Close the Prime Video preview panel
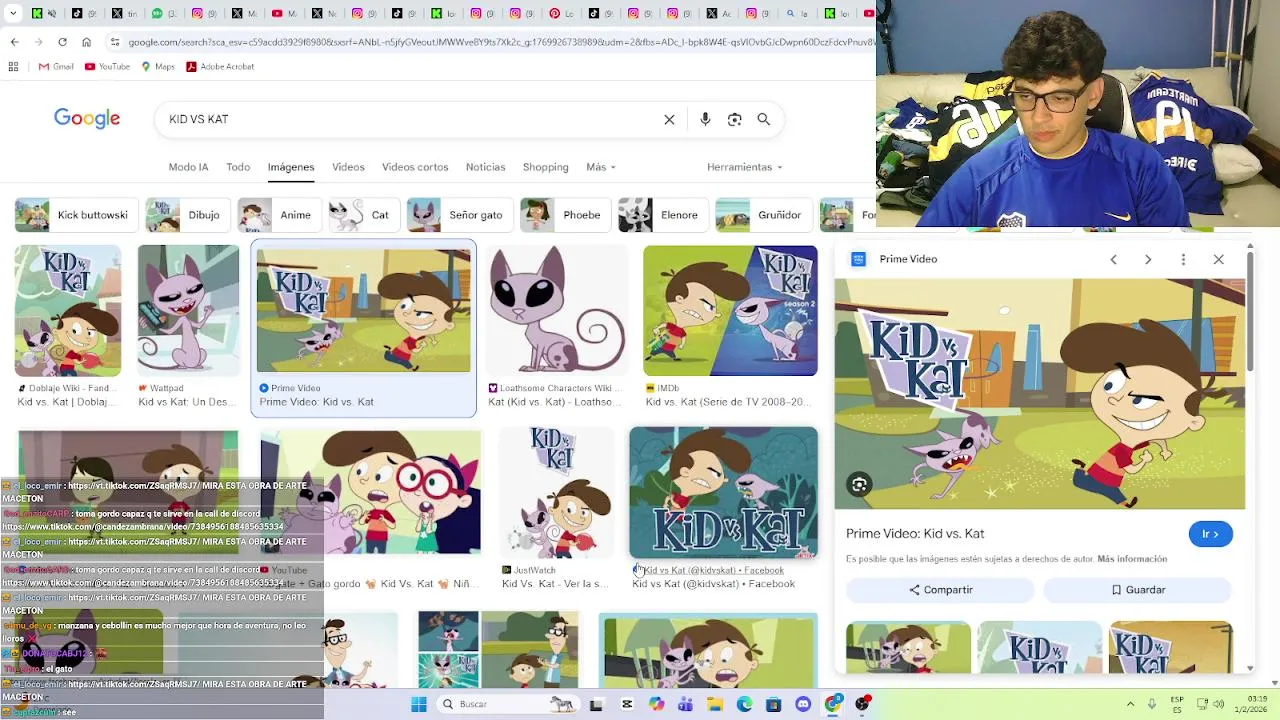The image size is (1280, 720). tap(1218, 259)
